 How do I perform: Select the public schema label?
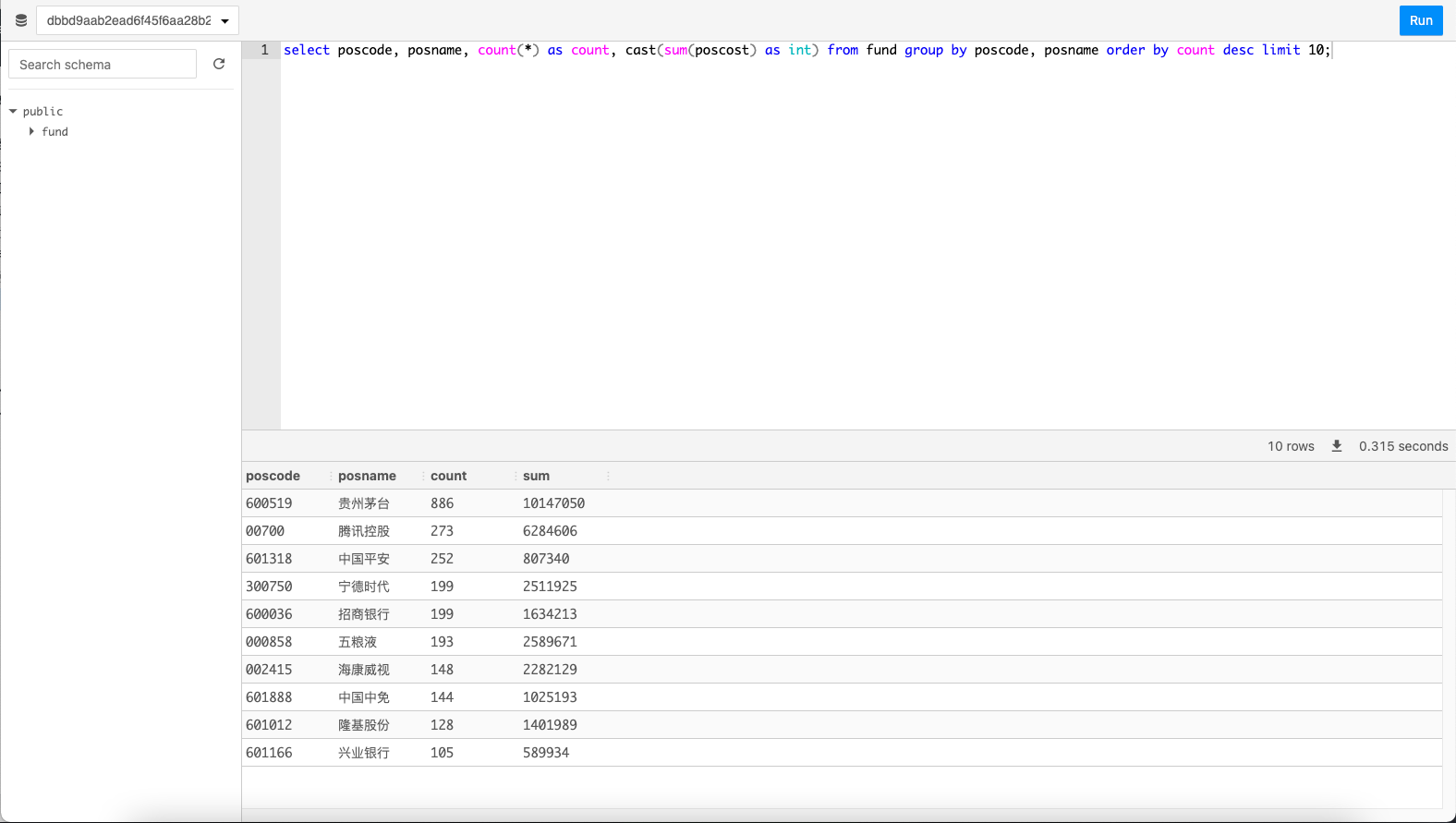coord(43,112)
